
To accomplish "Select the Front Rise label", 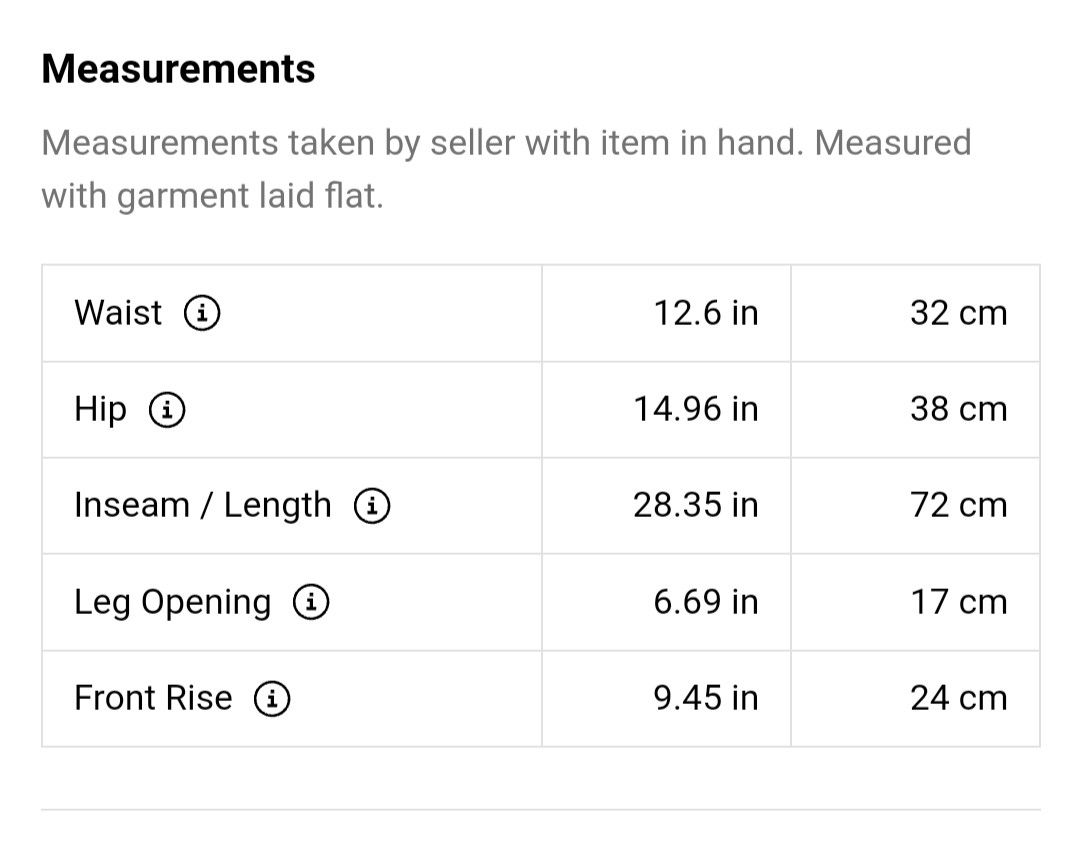I will [x=153, y=698].
